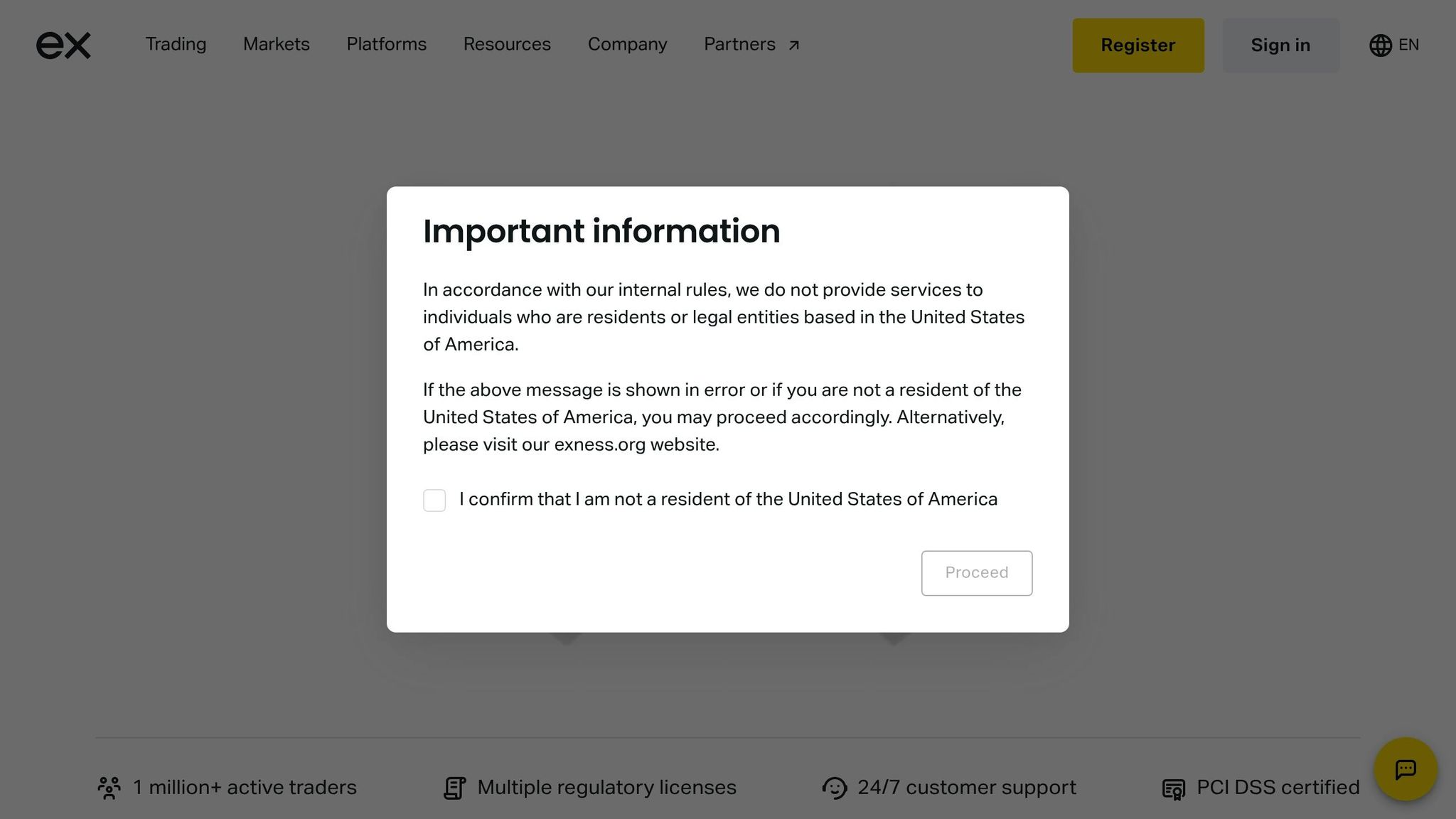Check the non-US resident confirmation checkbox

(x=434, y=500)
